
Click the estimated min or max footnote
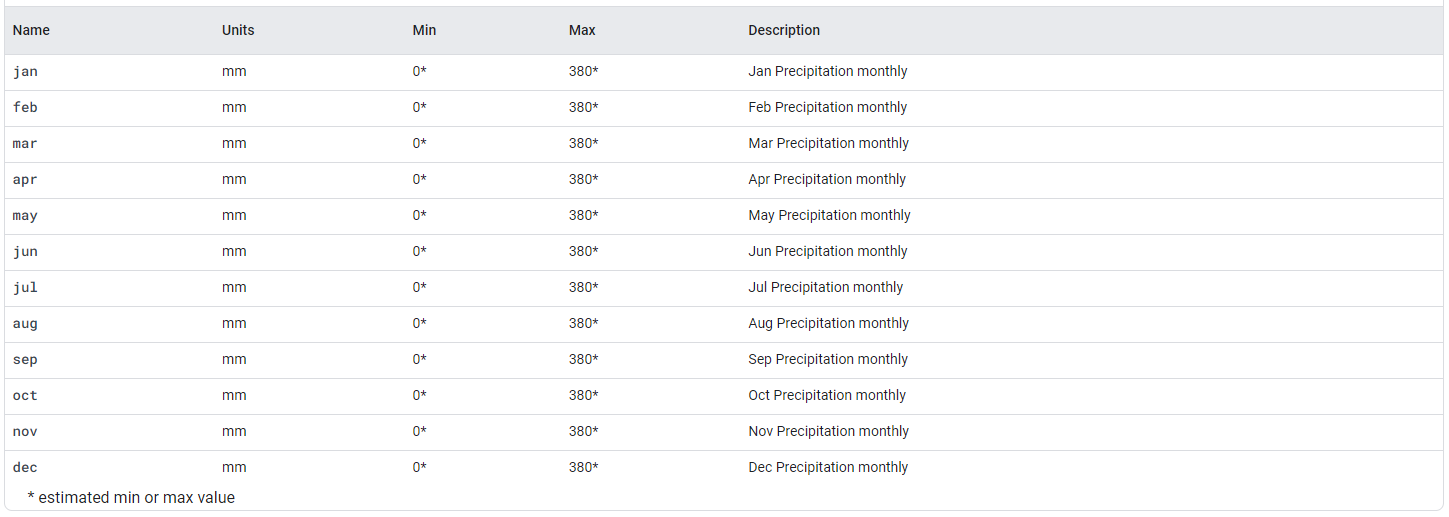point(131,497)
